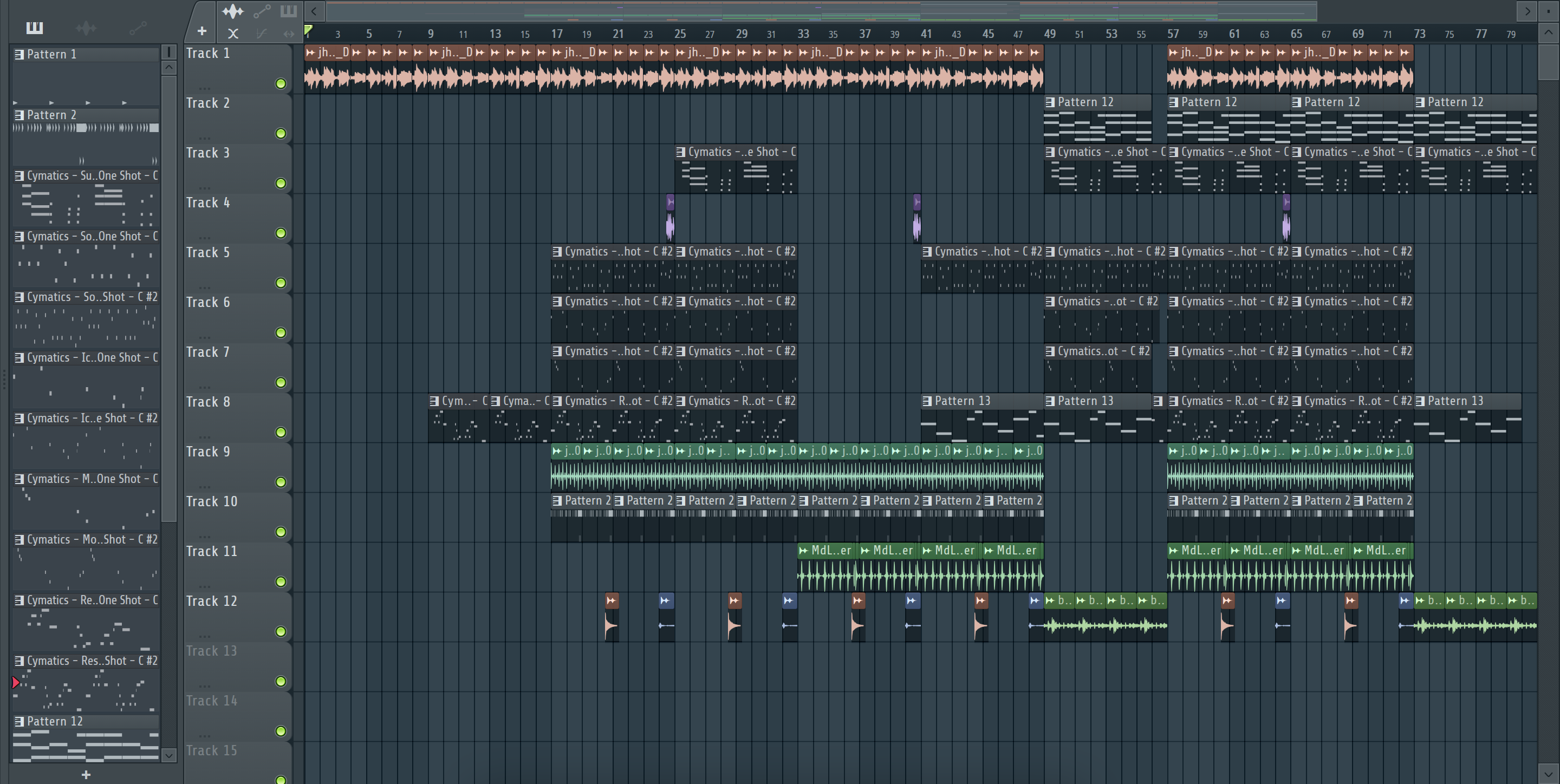Open the menu of the Pattern 13 clip at bar 73
Screen dimensions: 1560x784
pyautogui.click(x=1420, y=401)
